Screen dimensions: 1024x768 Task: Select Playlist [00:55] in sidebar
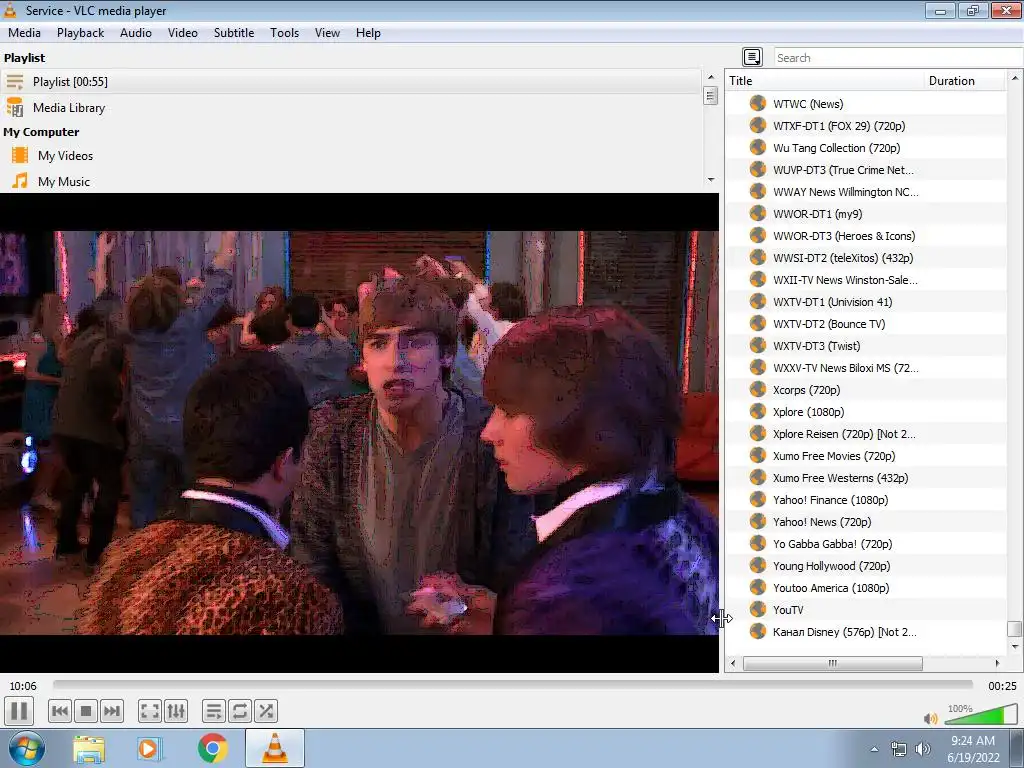351,82
